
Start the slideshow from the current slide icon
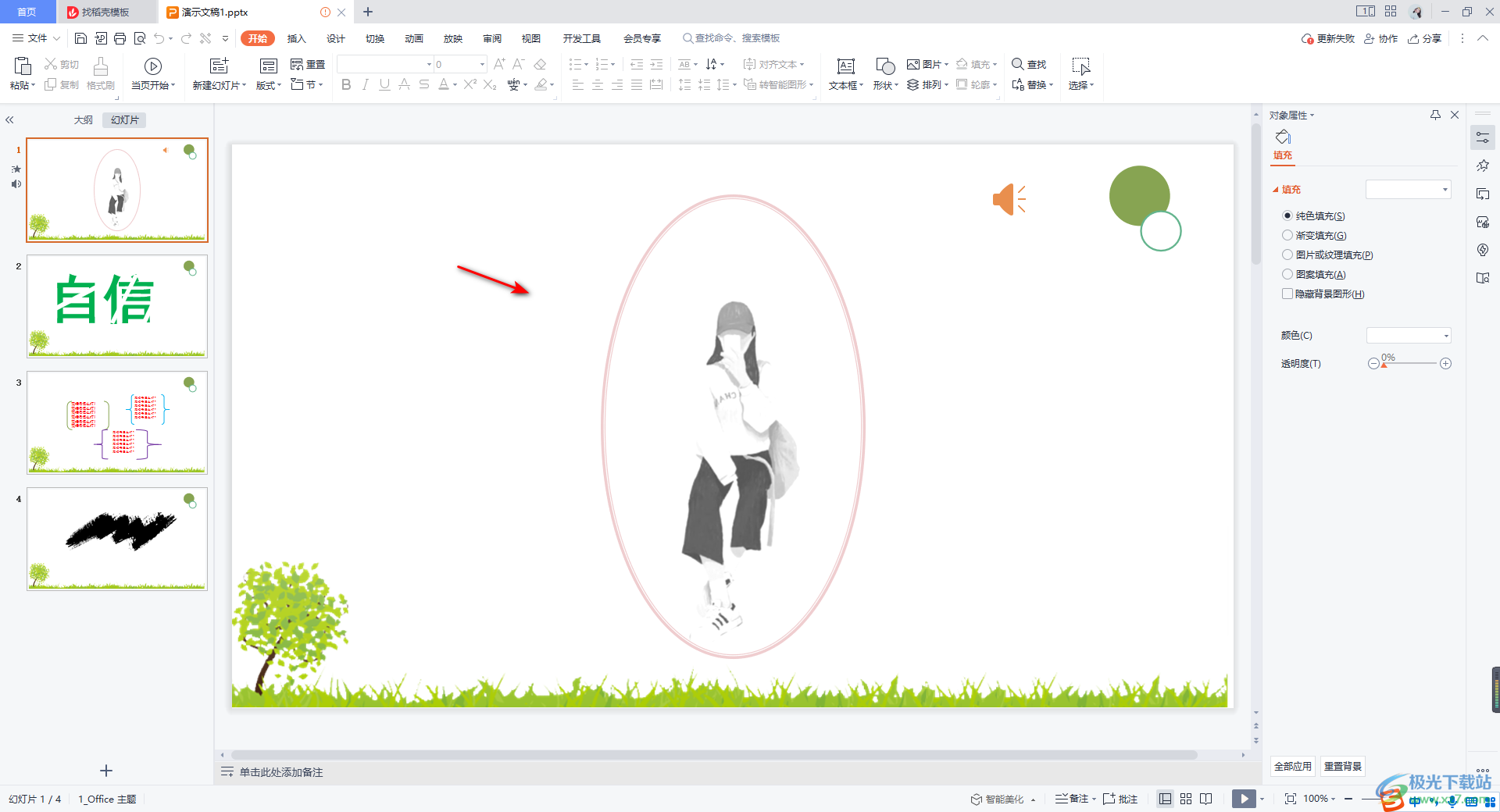tap(153, 66)
